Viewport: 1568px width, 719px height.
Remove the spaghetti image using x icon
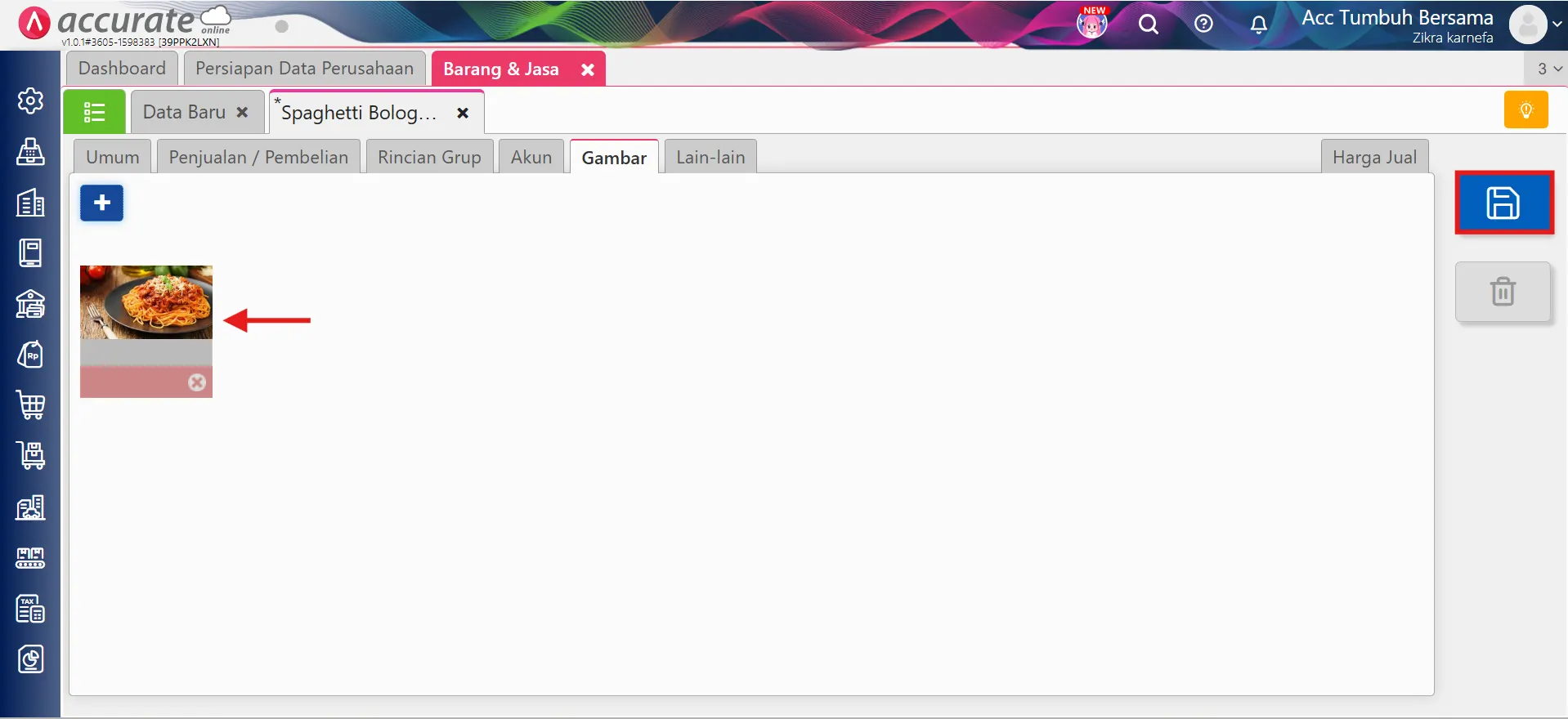[x=197, y=382]
